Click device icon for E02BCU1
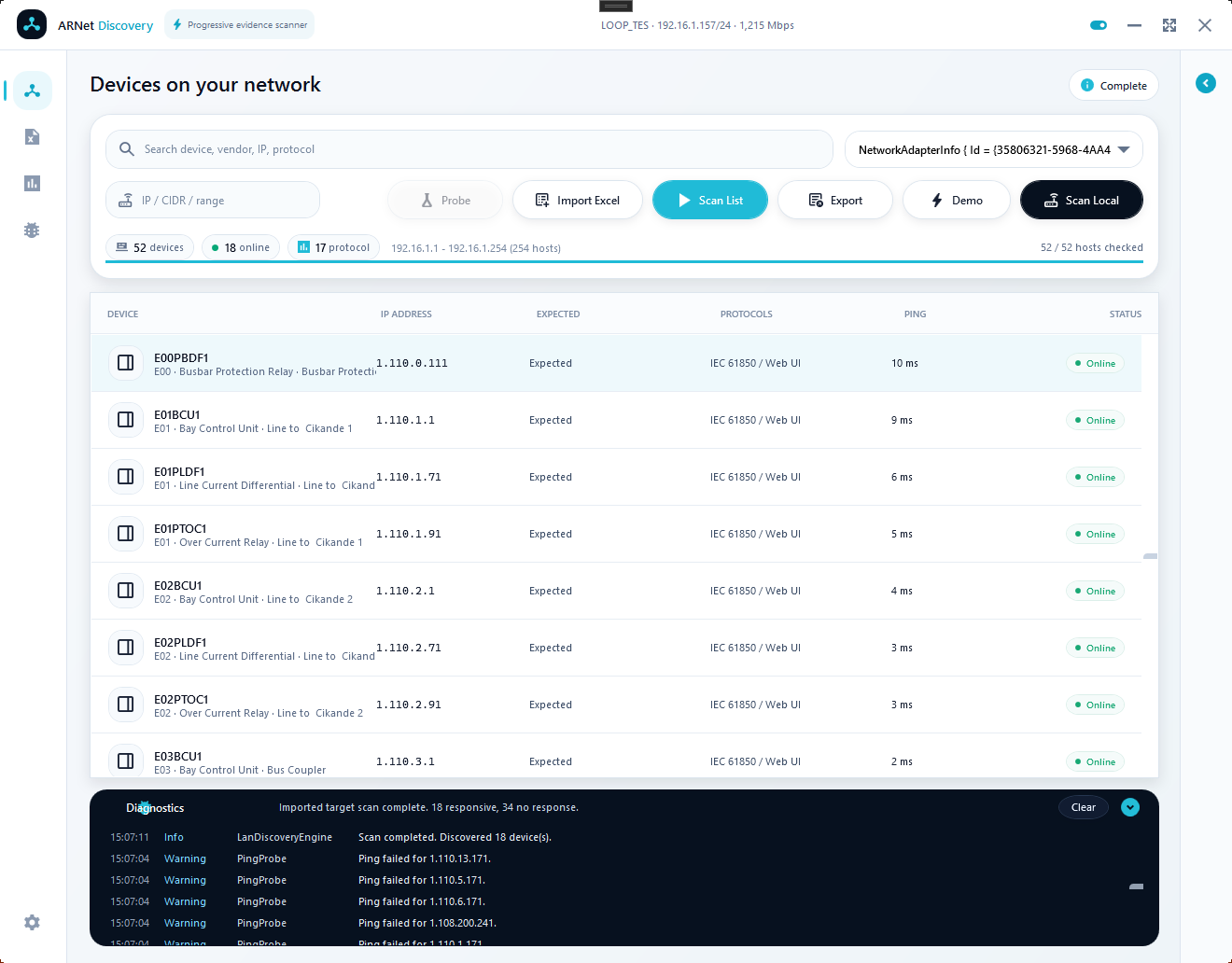1232x963 pixels. tap(126, 591)
